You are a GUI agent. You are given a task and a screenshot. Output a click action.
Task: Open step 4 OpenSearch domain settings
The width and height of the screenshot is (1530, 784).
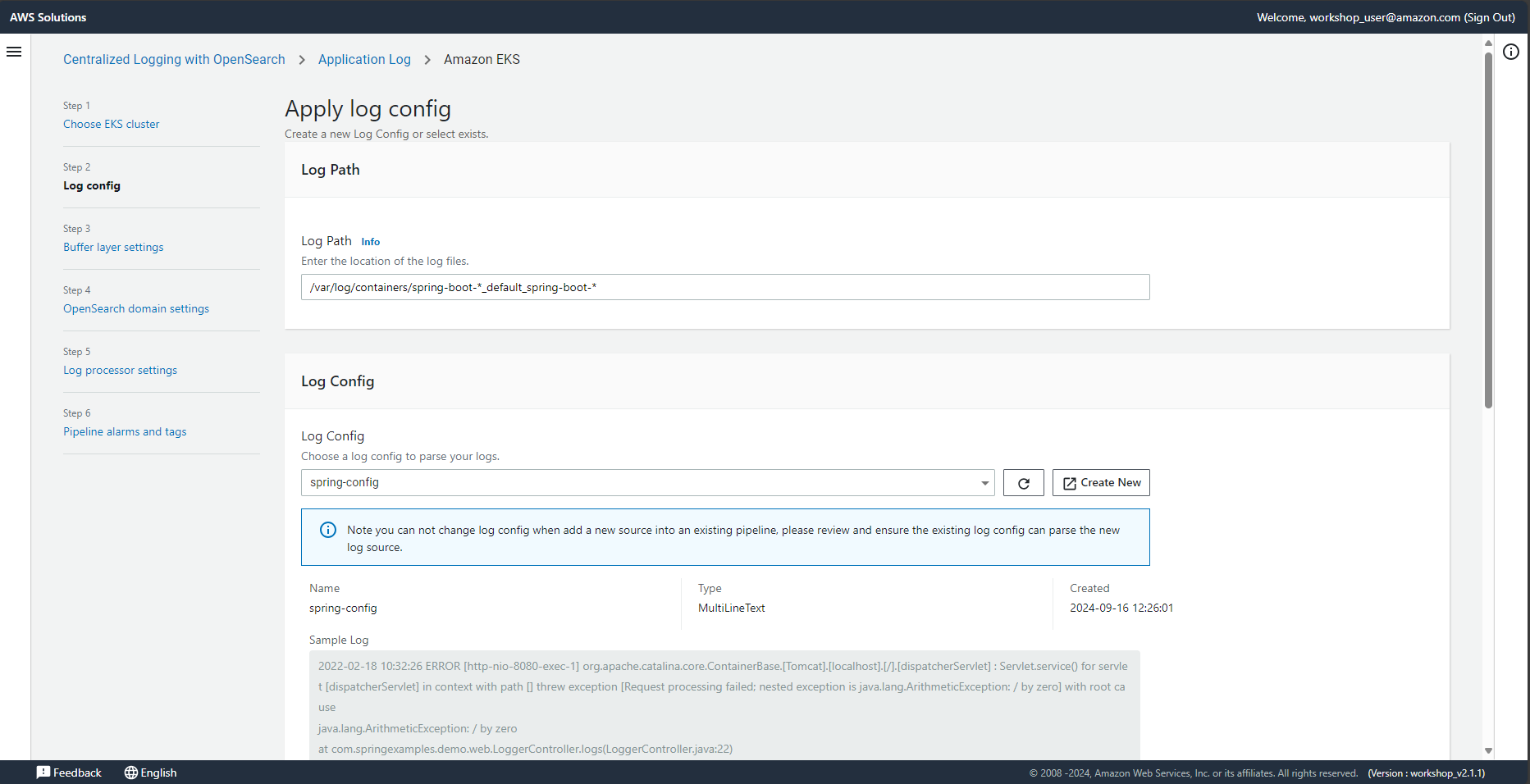pos(136,308)
